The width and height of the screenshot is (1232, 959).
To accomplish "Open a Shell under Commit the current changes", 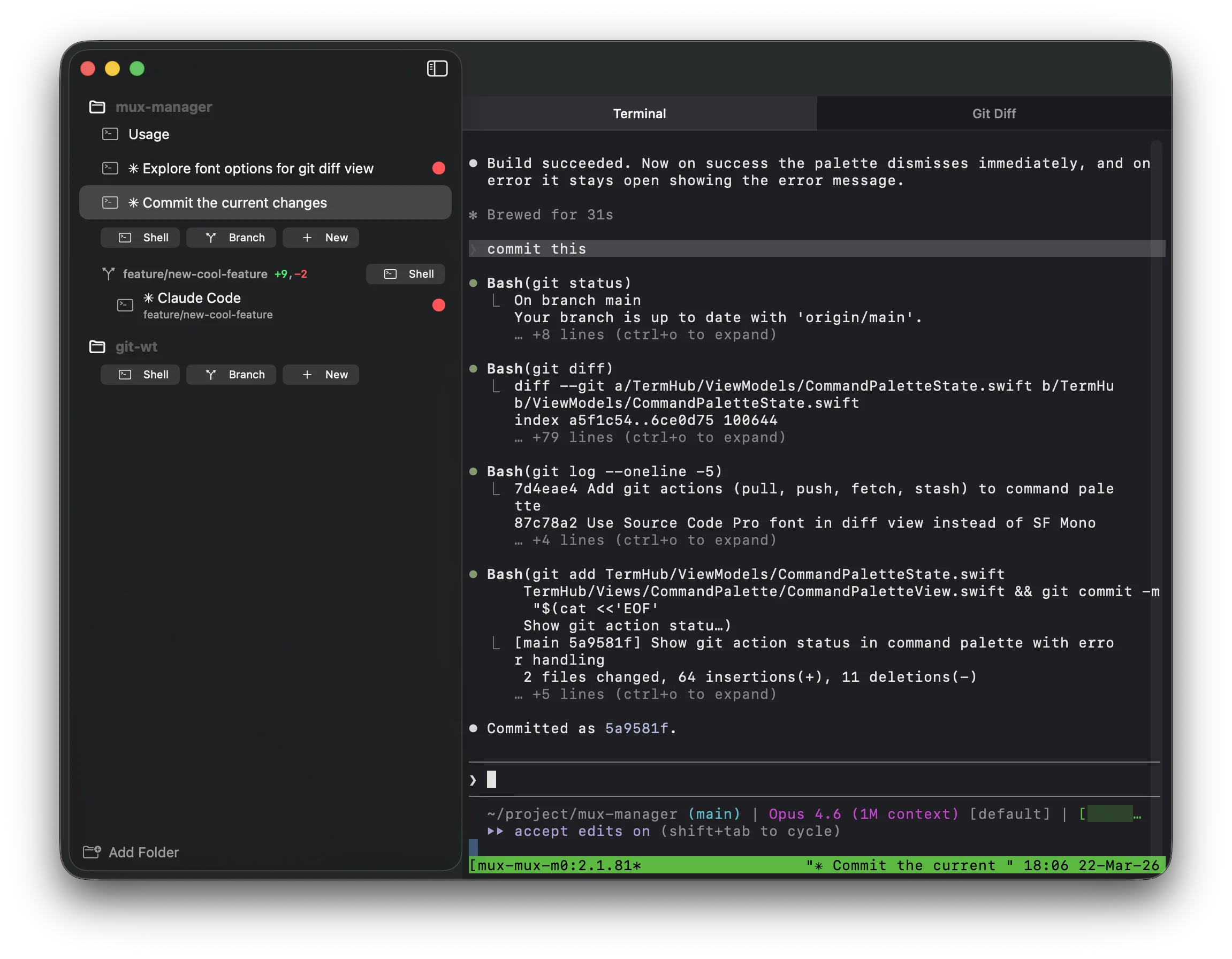I will click(140, 237).
